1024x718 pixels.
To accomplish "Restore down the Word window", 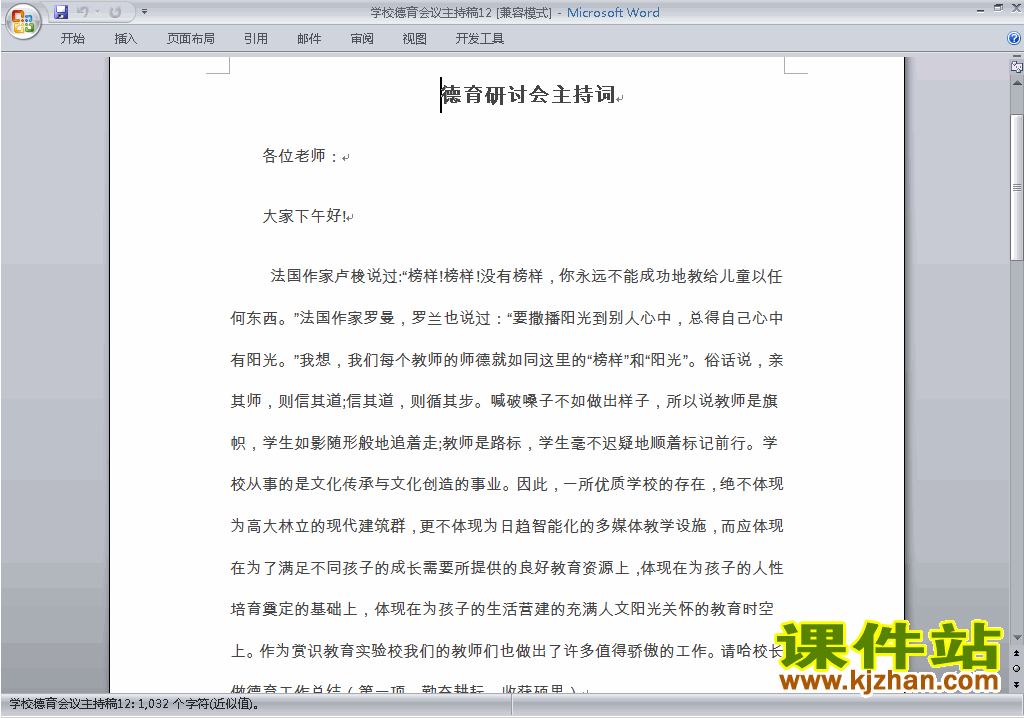I will point(998,9).
